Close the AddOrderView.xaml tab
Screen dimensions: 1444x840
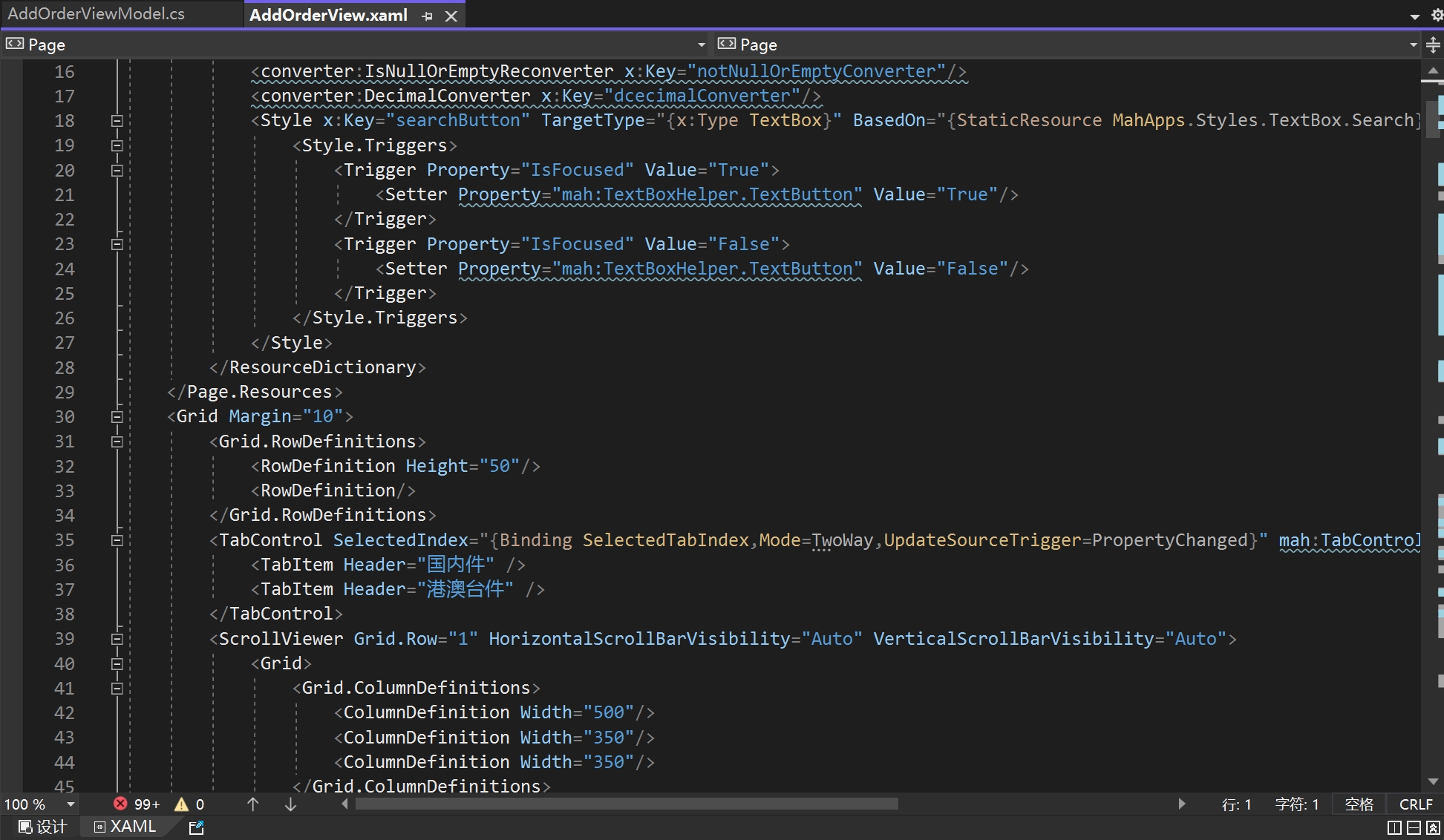point(451,16)
